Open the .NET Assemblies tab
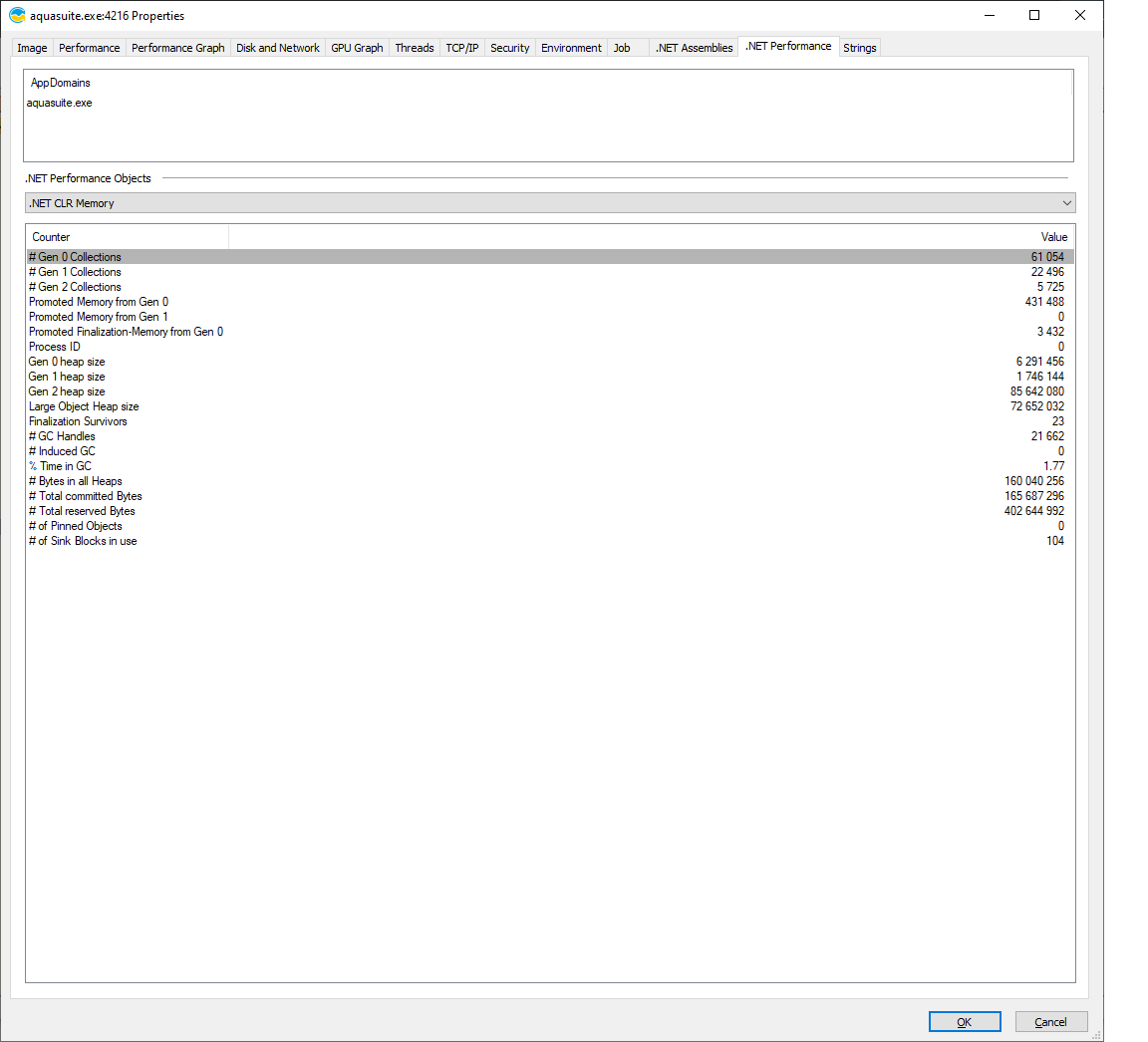Screen dimensions: 1148x1042 click(694, 48)
